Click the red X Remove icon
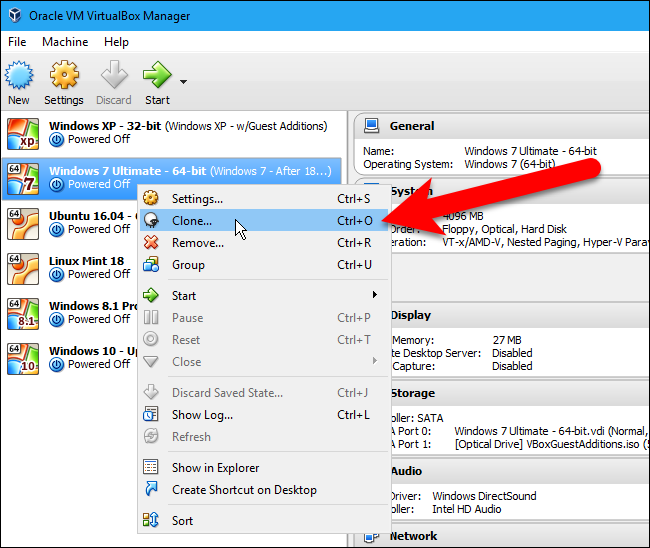The image size is (650, 548). [x=151, y=242]
